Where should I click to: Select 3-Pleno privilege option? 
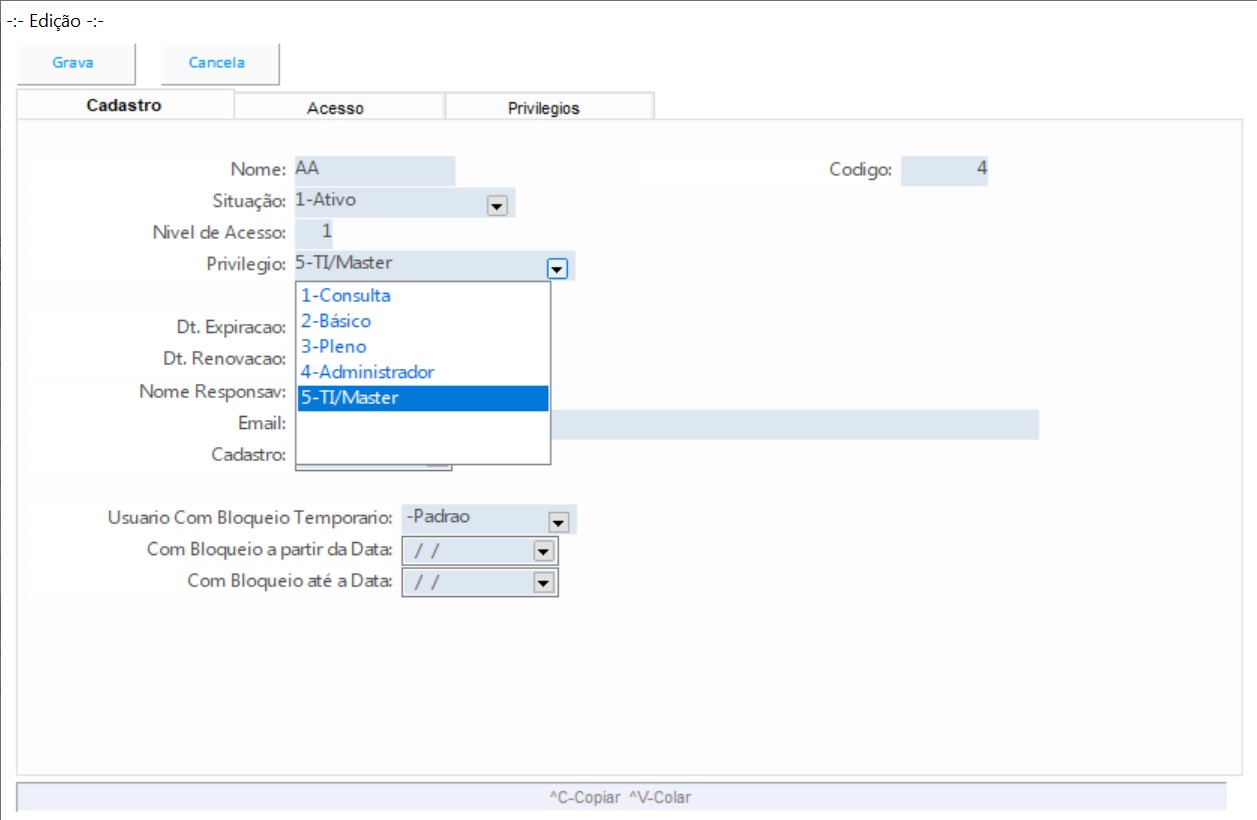334,347
